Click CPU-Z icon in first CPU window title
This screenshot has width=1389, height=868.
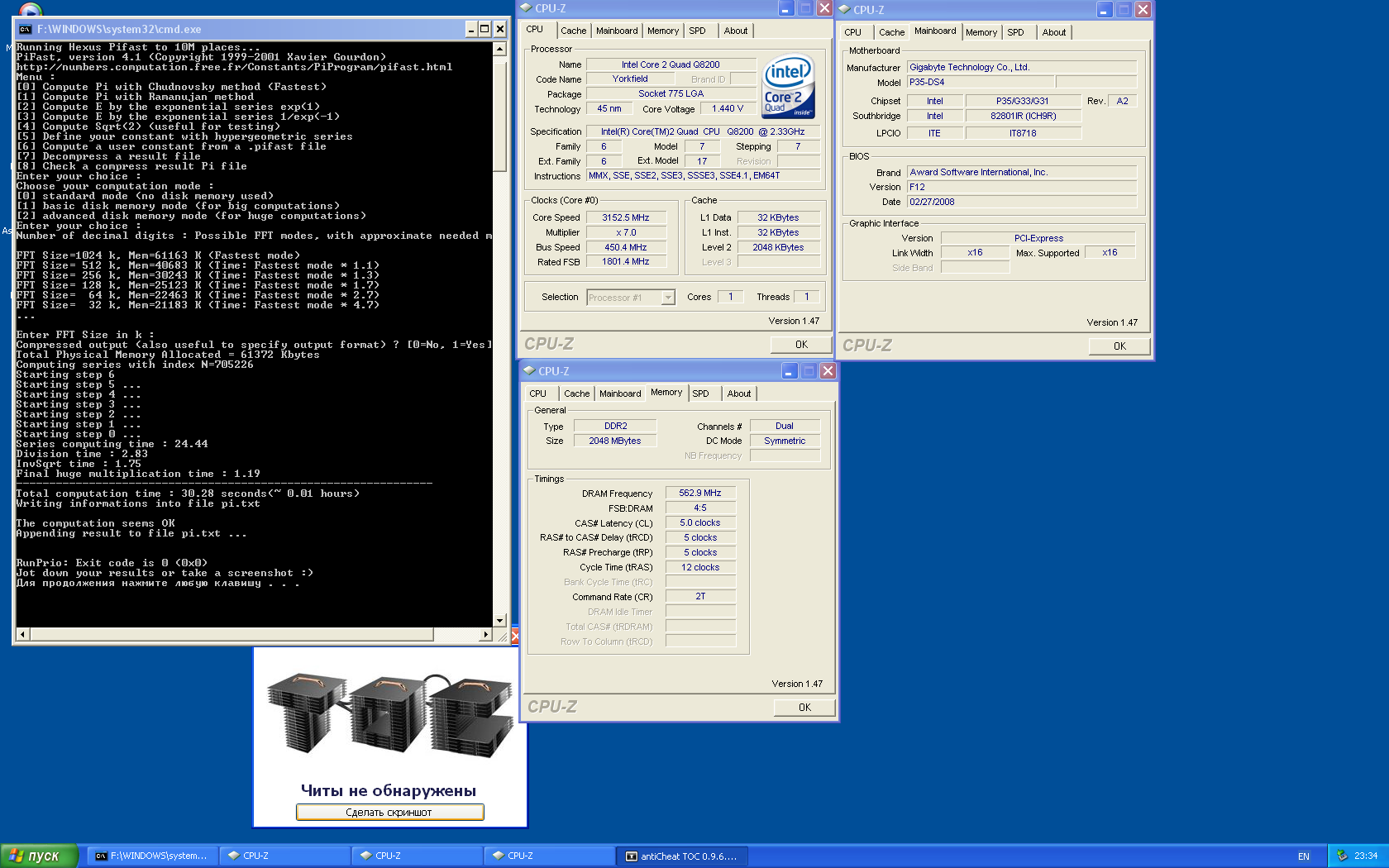coord(526,8)
